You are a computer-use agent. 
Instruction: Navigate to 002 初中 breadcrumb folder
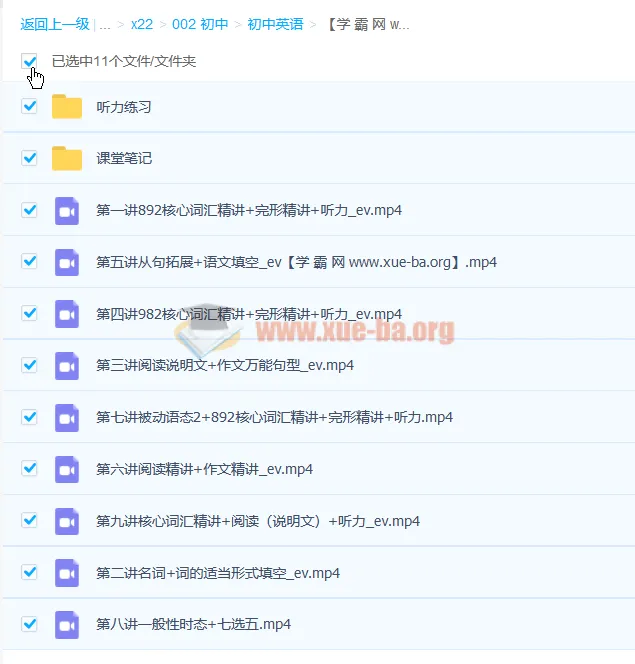[200, 24]
